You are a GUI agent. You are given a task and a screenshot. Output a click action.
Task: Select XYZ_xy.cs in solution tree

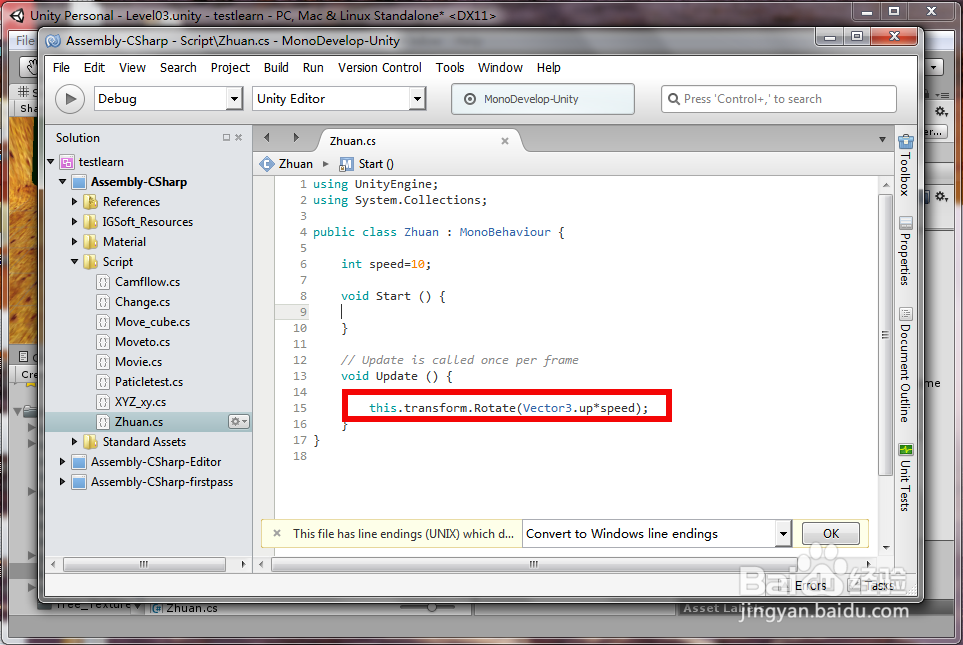pos(140,402)
